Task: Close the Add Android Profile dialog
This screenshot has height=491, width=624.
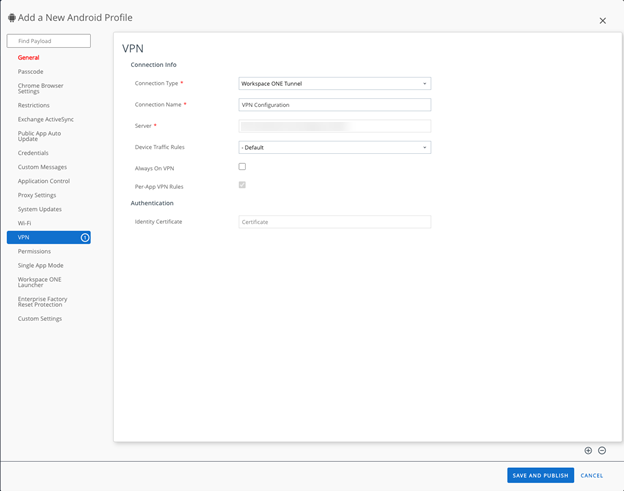Action: coord(602,20)
